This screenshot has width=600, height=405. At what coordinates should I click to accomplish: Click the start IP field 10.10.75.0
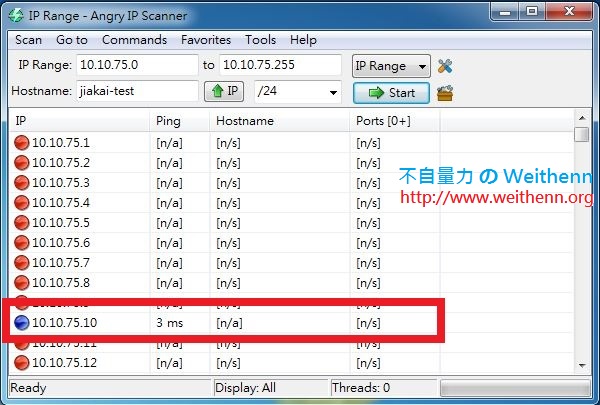(x=137, y=65)
